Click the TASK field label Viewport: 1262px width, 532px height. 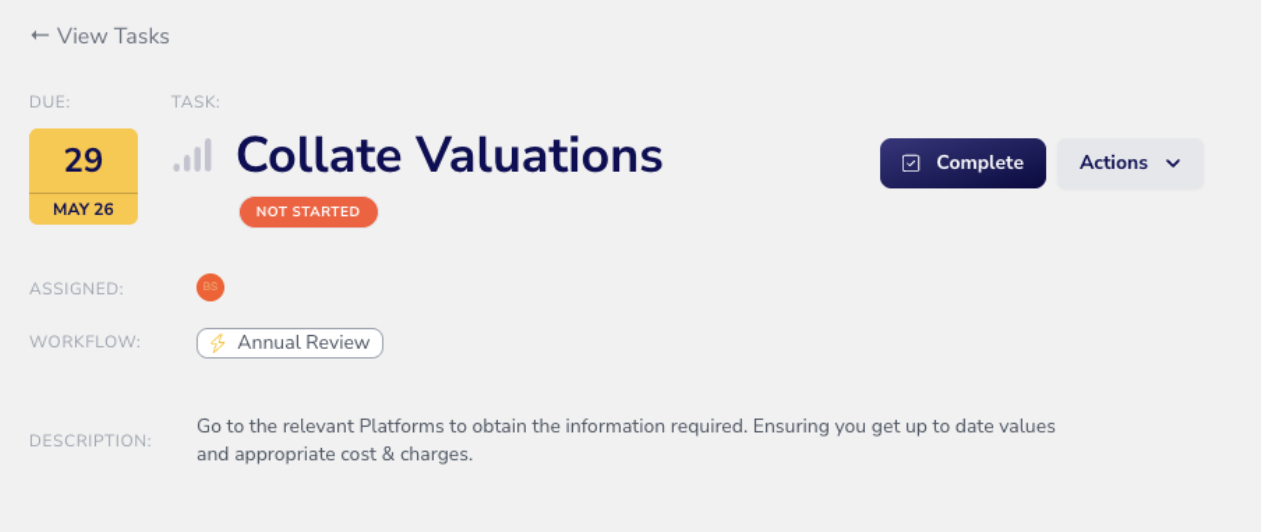pyautogui.click(x=196, y=101)
